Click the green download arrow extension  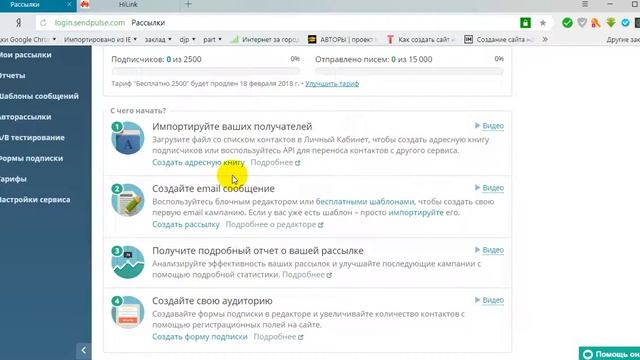pyautogui.click(x=611, y=22)
